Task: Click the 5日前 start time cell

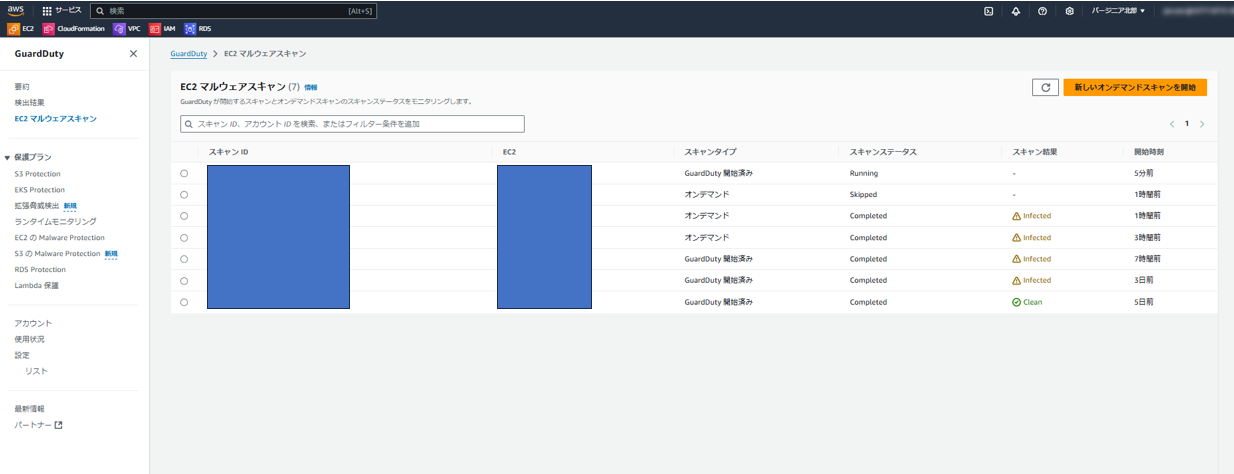Action: point(1144,302)
